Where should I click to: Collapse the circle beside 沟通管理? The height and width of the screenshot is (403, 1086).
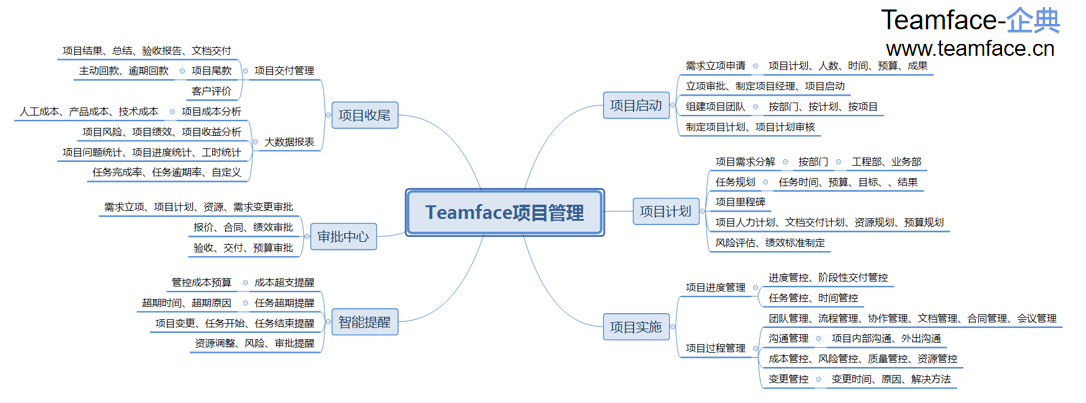[x=818, y=339]
